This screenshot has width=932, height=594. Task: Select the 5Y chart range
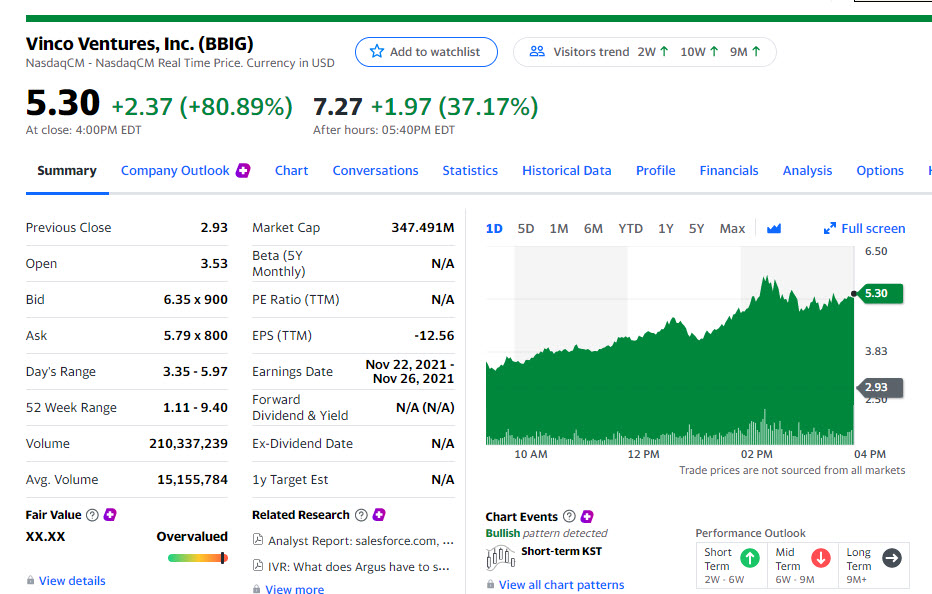tap(696, 228)
